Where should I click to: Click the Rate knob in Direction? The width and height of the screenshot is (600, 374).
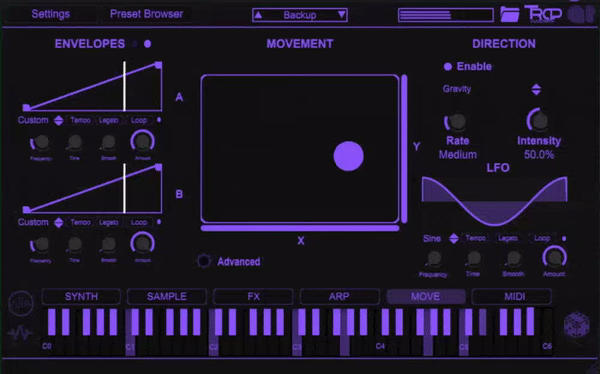tap(456, 122)
